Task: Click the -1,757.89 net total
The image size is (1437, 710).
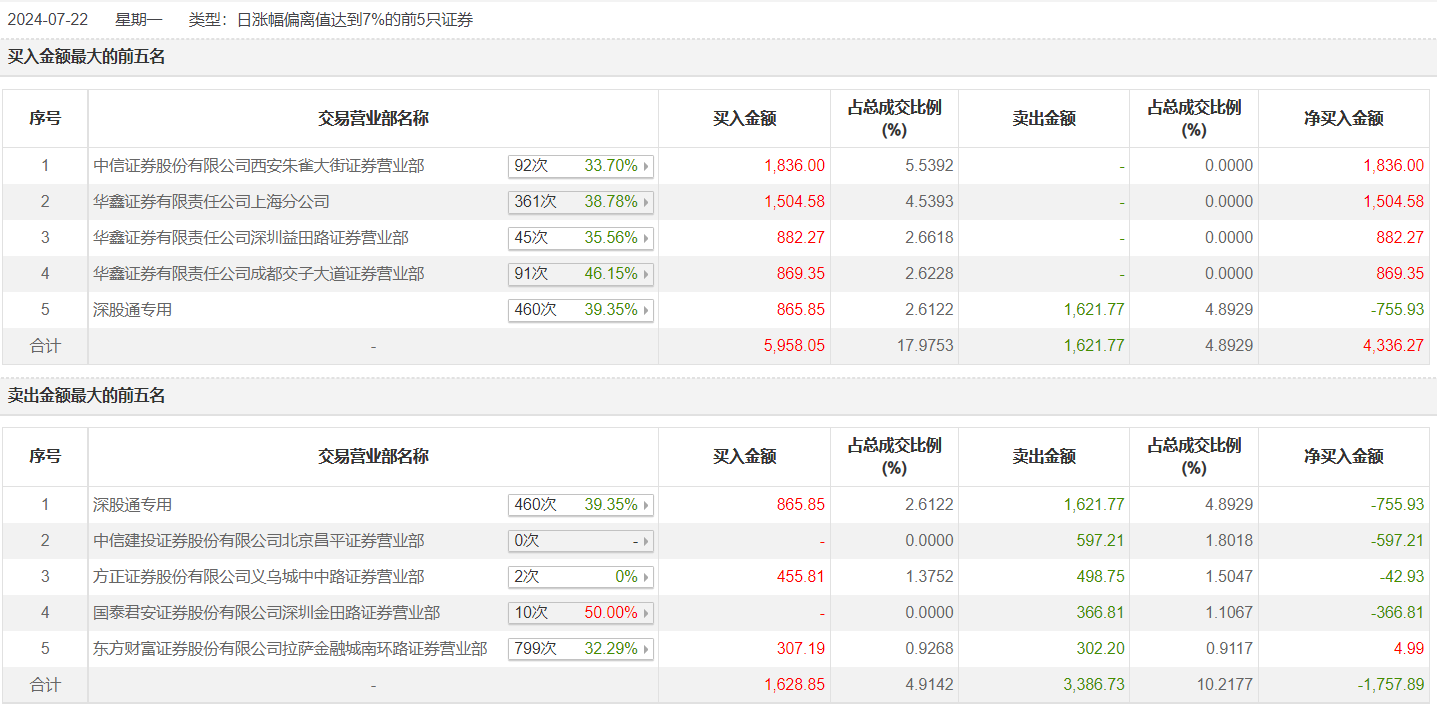Action: pyautogui.click(x=1390, y=685)
